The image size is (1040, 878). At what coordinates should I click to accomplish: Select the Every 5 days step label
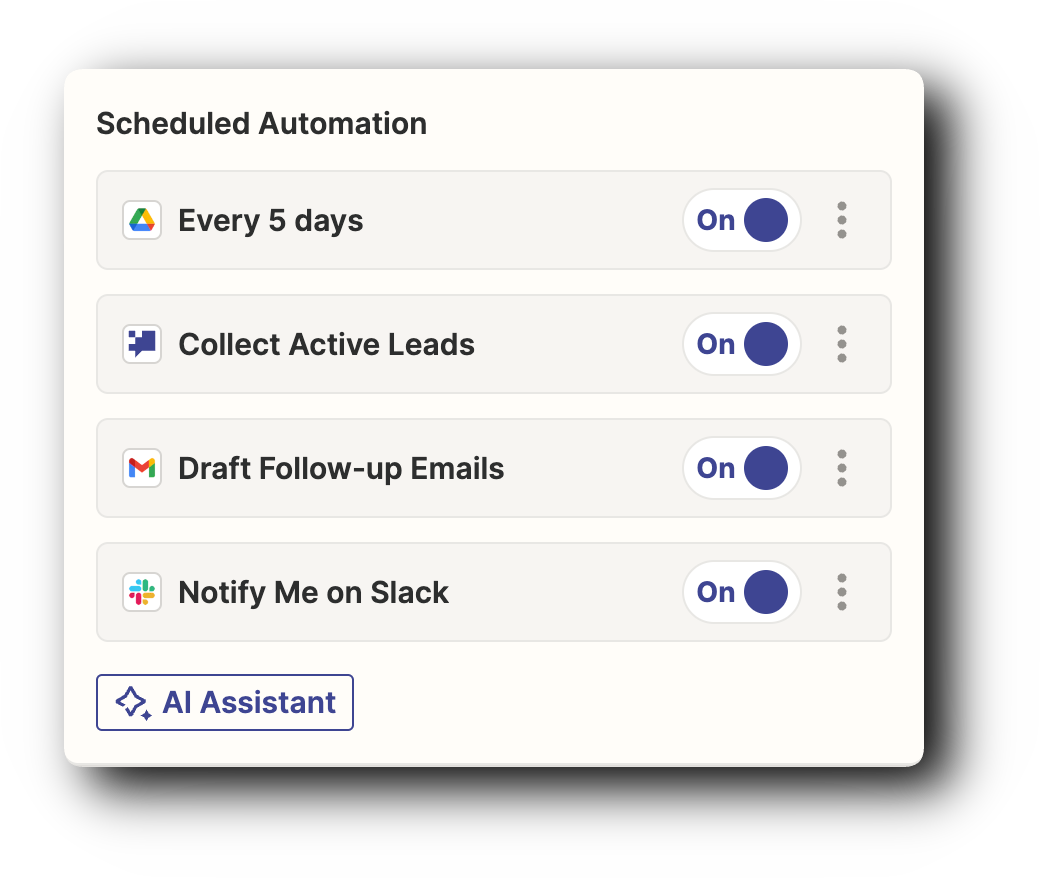tap(270, 220)
